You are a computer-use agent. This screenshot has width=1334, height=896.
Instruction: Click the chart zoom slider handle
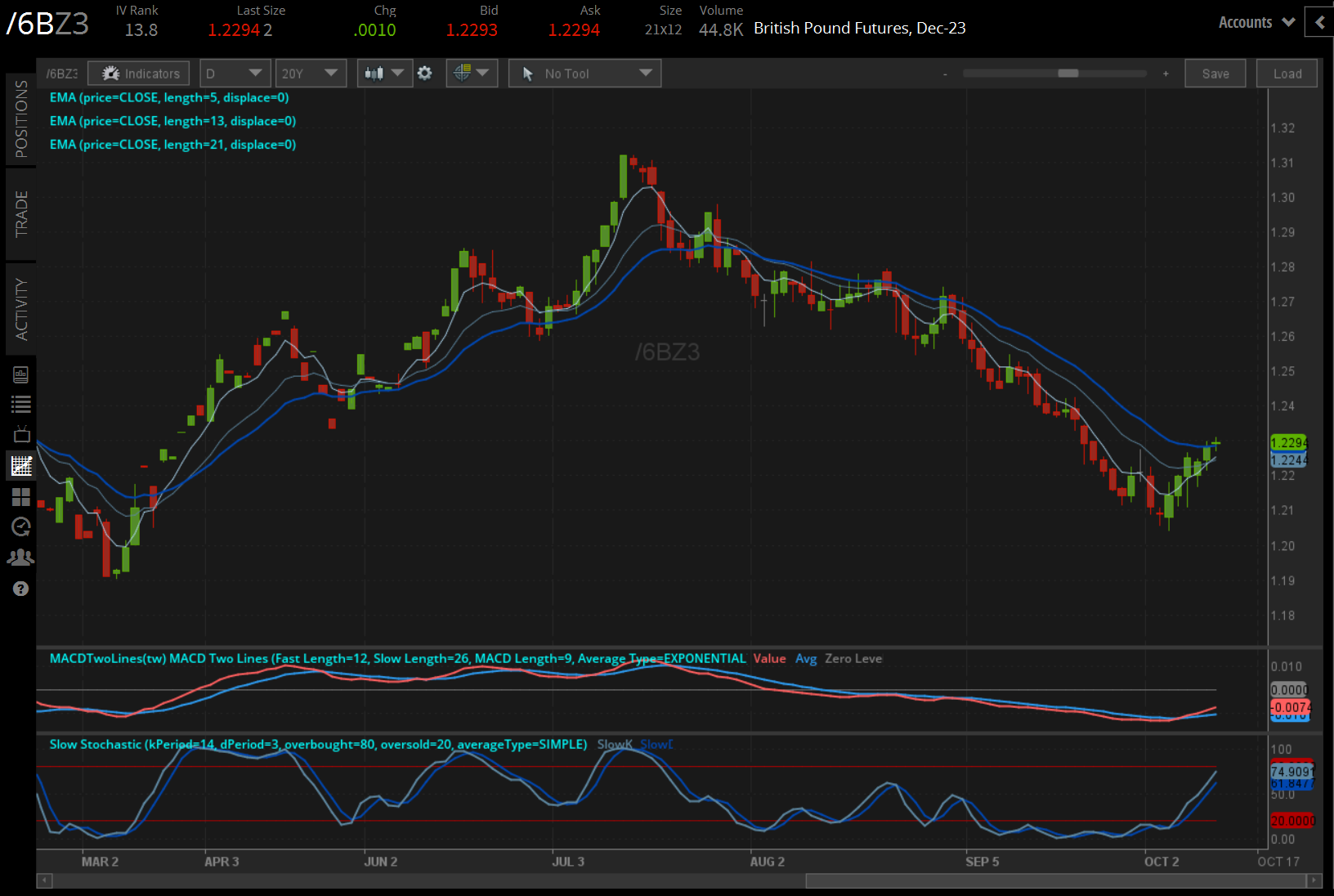(x=1068, y=74)
